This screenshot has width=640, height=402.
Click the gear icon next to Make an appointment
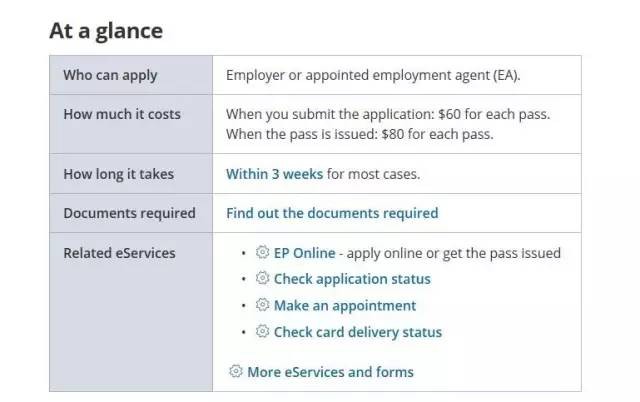(263, 305)
